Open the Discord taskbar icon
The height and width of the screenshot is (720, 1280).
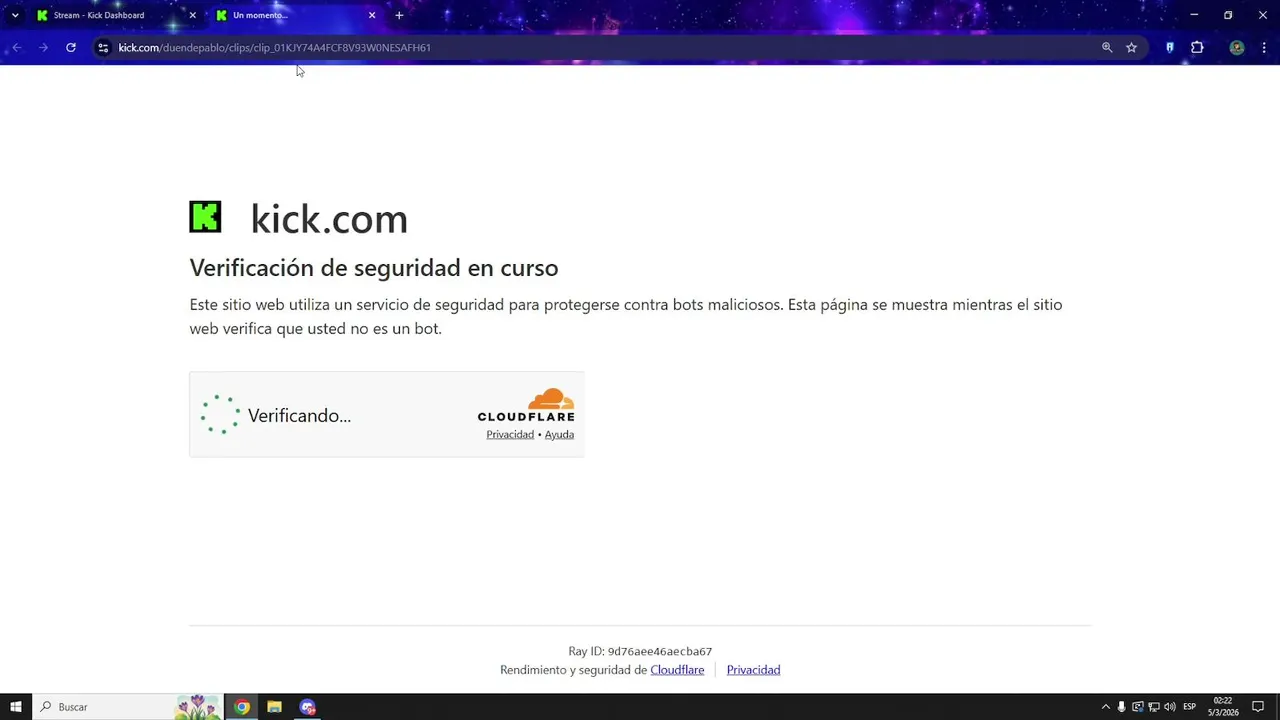[x=307, y=707]
